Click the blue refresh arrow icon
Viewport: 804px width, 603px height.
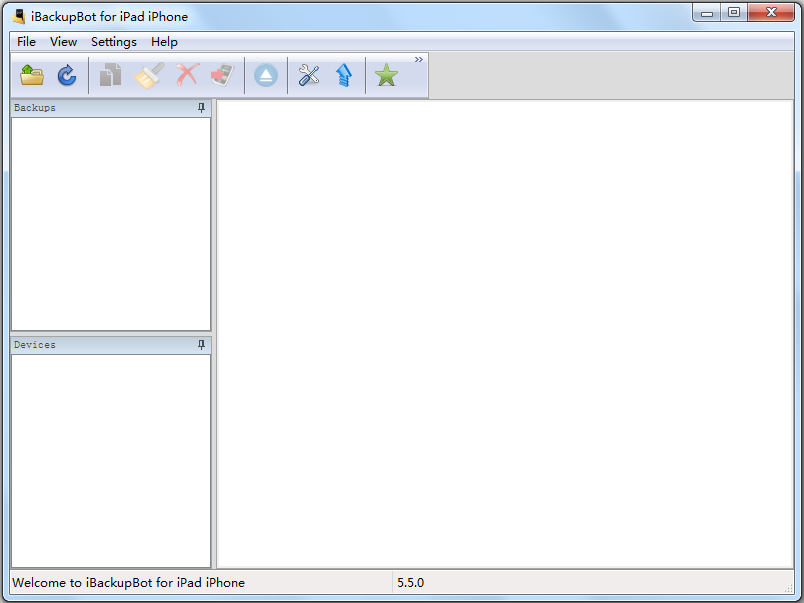click(67, 75)
